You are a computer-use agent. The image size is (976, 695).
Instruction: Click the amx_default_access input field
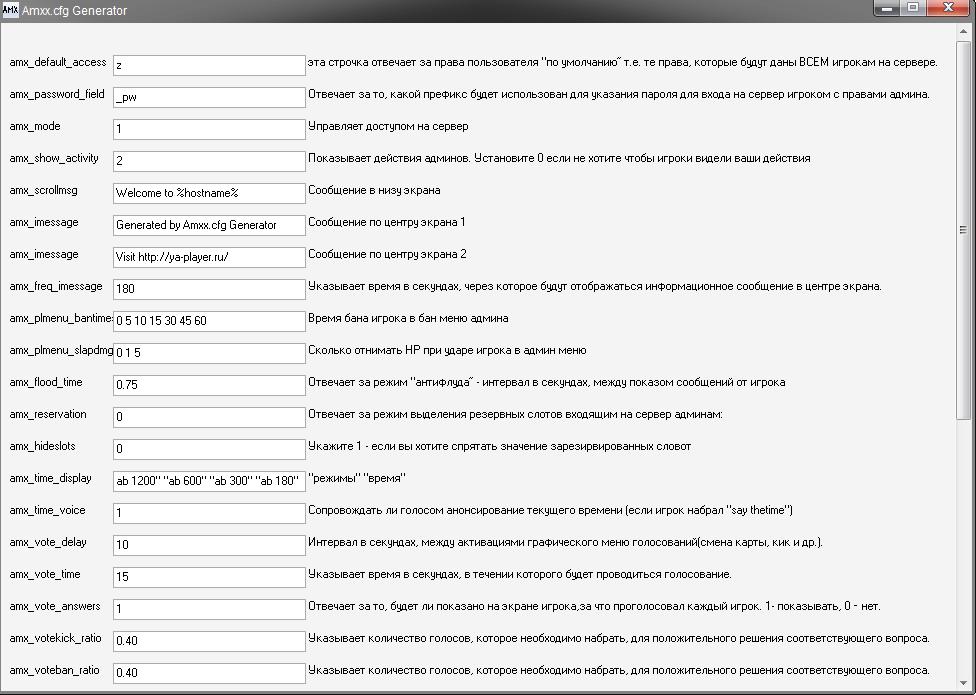[209, 65]
